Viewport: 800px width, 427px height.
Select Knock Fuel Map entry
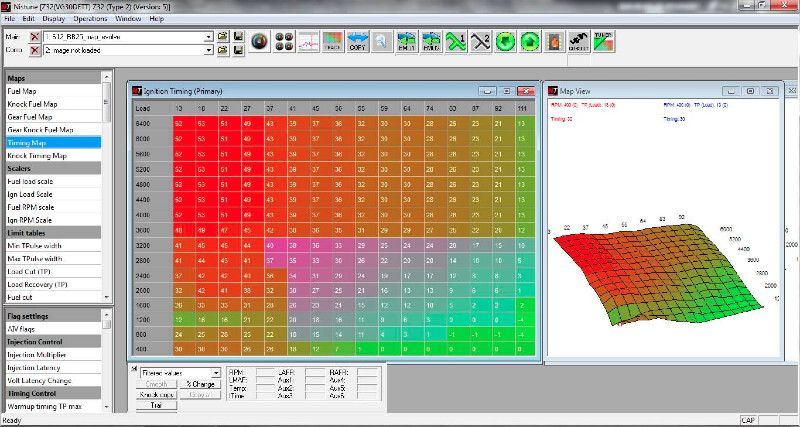coord(53,104)
